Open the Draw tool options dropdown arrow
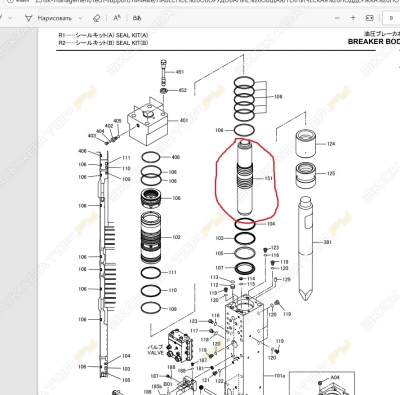Viewport: 400px width, 395px height. [x=80, y=18]
